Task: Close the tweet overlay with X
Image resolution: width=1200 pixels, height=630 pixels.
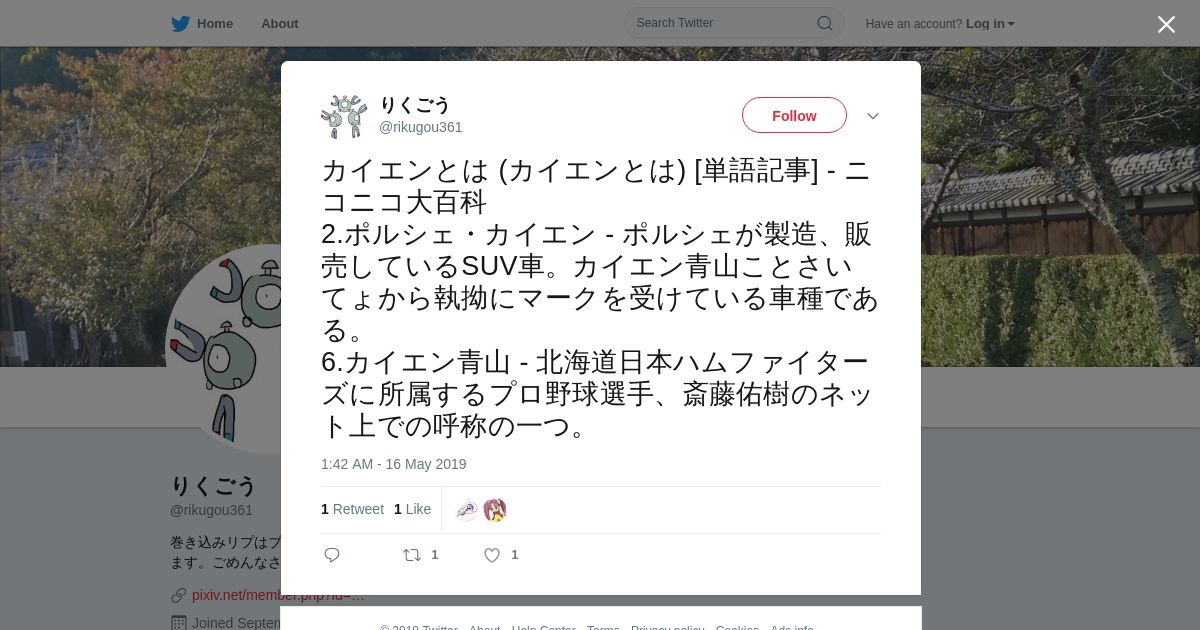Action: pos(1166,24)
